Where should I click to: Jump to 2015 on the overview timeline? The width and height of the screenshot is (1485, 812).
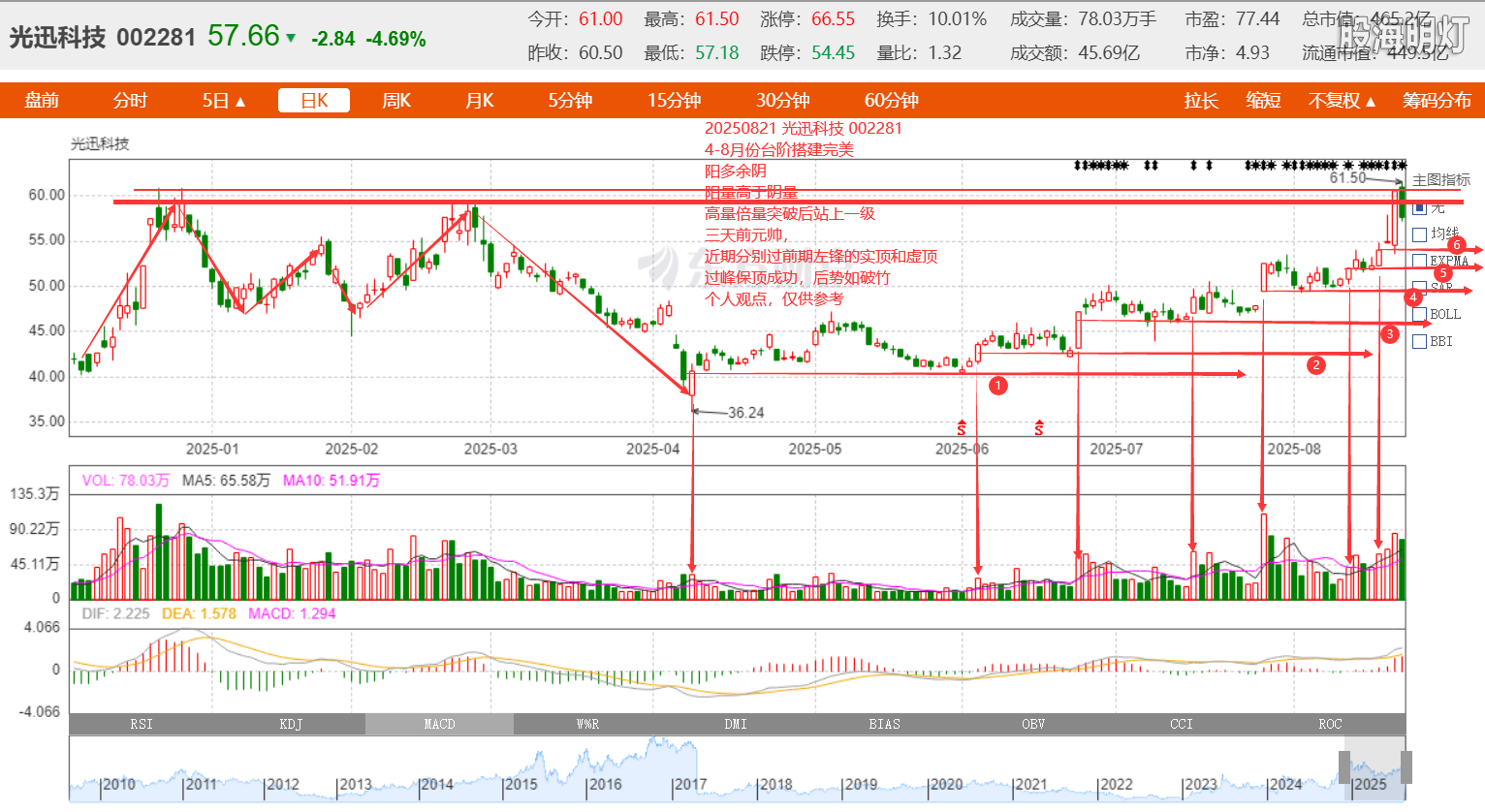point(521,784)
